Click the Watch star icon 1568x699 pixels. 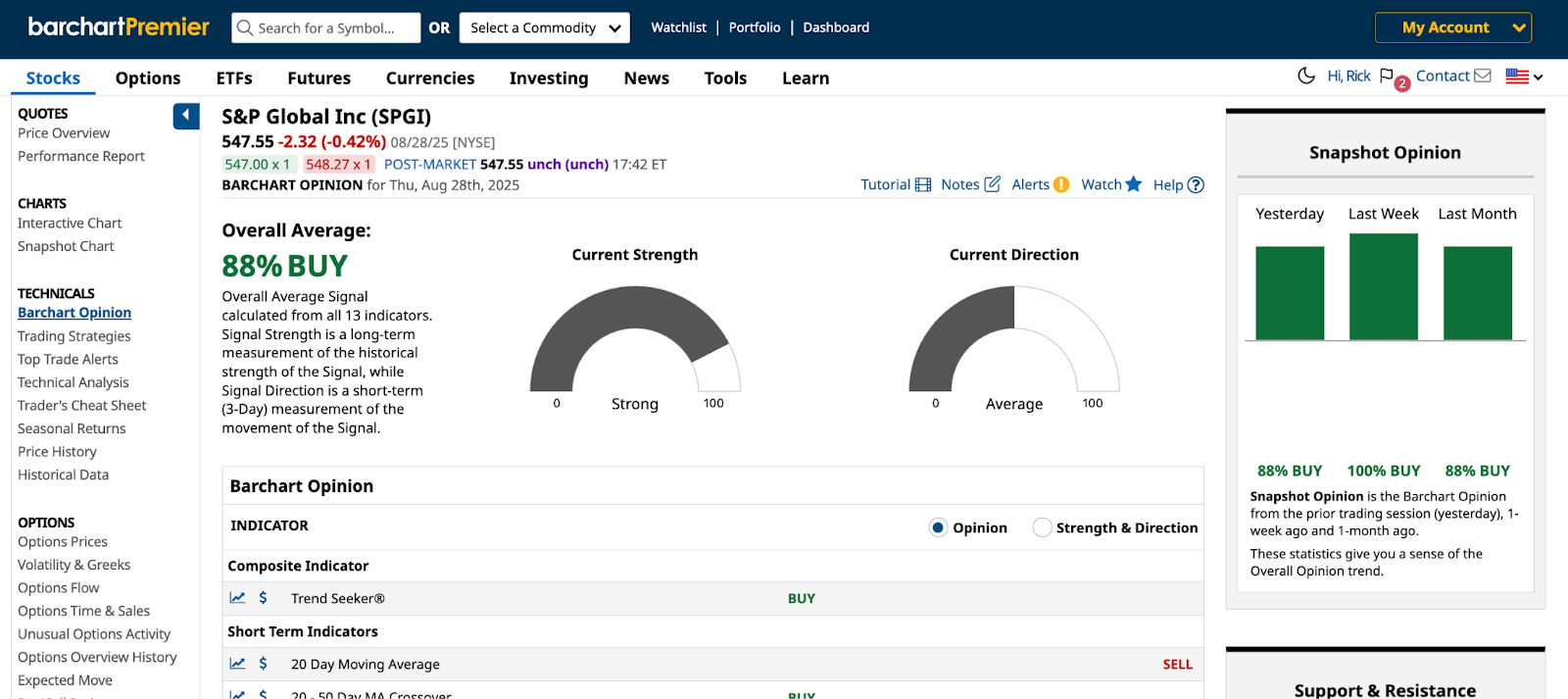point(1134,183)
